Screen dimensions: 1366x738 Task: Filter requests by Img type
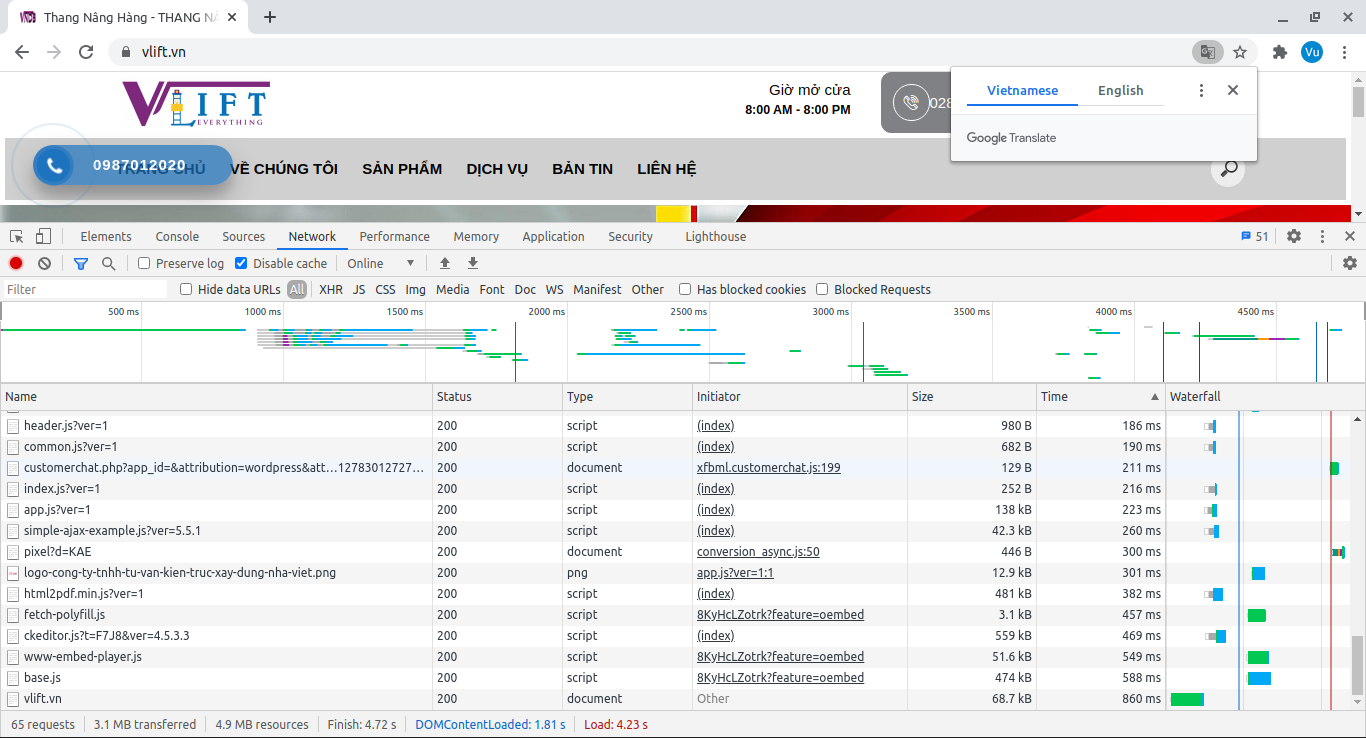click(416, 289)
